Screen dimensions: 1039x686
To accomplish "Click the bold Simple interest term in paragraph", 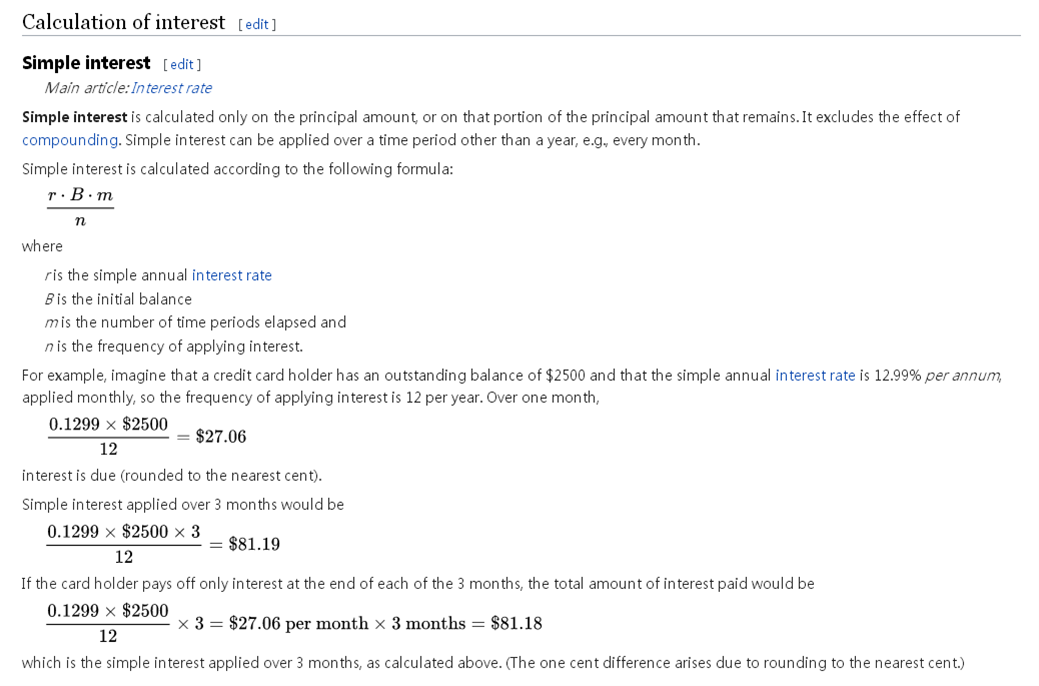I will click(x=74, y=117).
